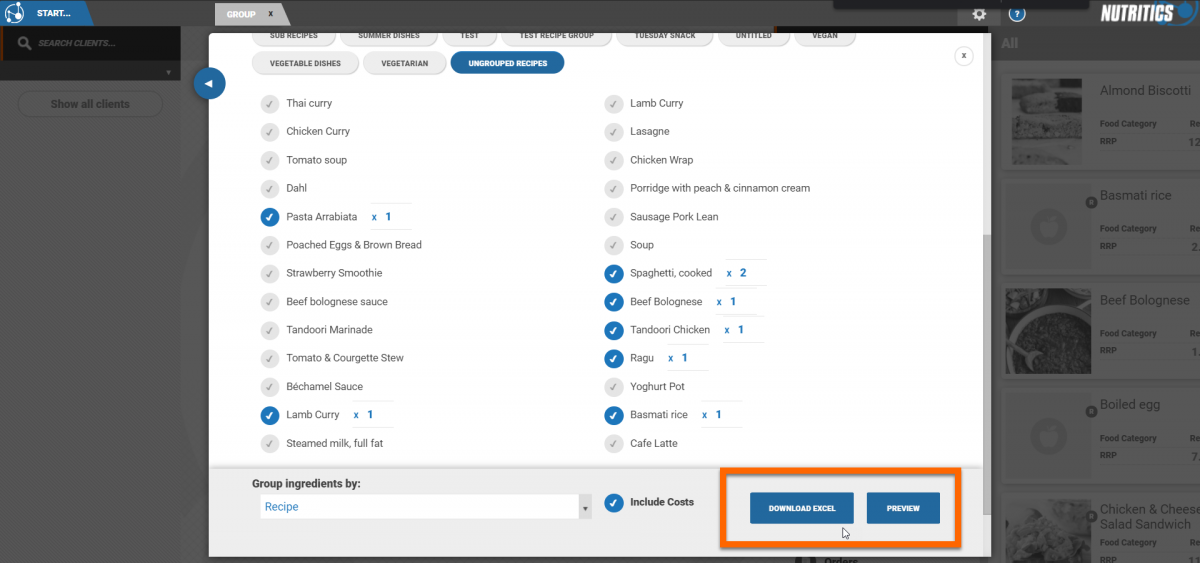Toggle the Include Costs checkbox

click(x=614, y=503)
